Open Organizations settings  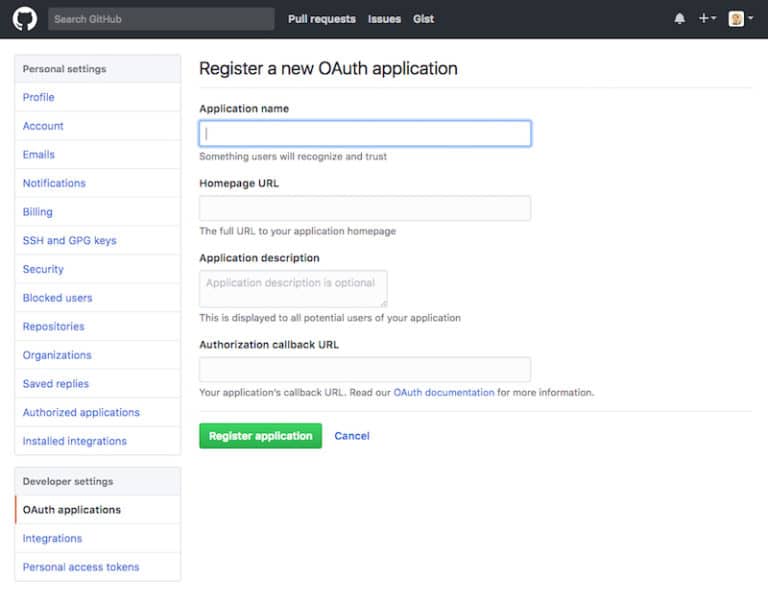[x=98, y=355]
